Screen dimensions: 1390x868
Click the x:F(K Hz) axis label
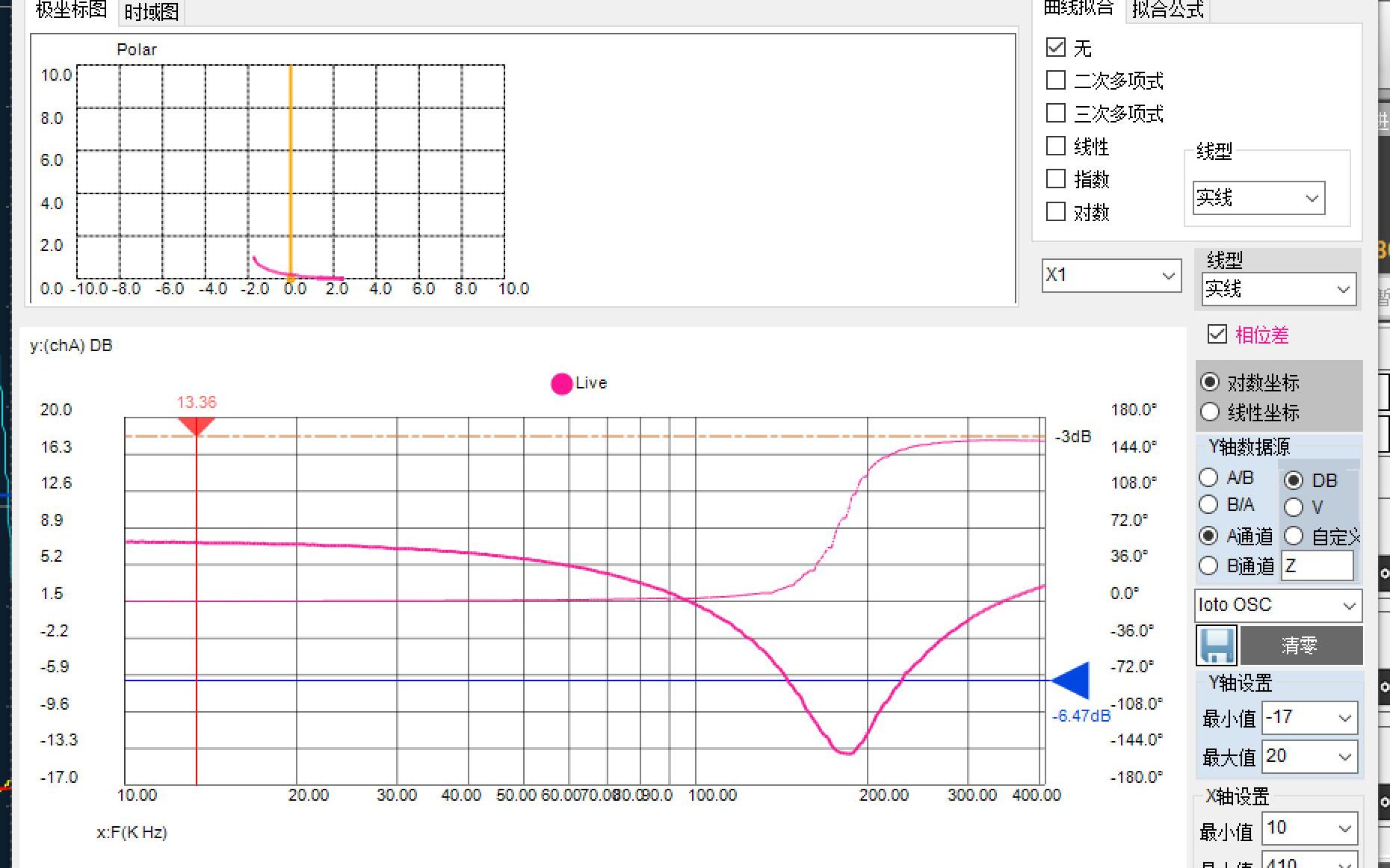pos(132,832)
